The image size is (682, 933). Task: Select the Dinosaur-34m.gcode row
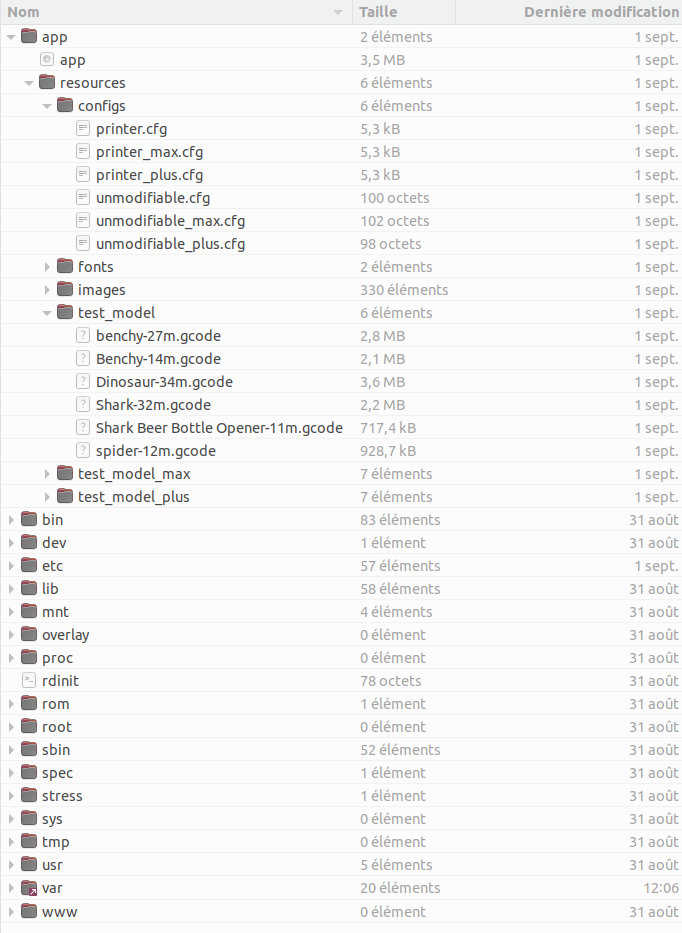click(341, 382)
